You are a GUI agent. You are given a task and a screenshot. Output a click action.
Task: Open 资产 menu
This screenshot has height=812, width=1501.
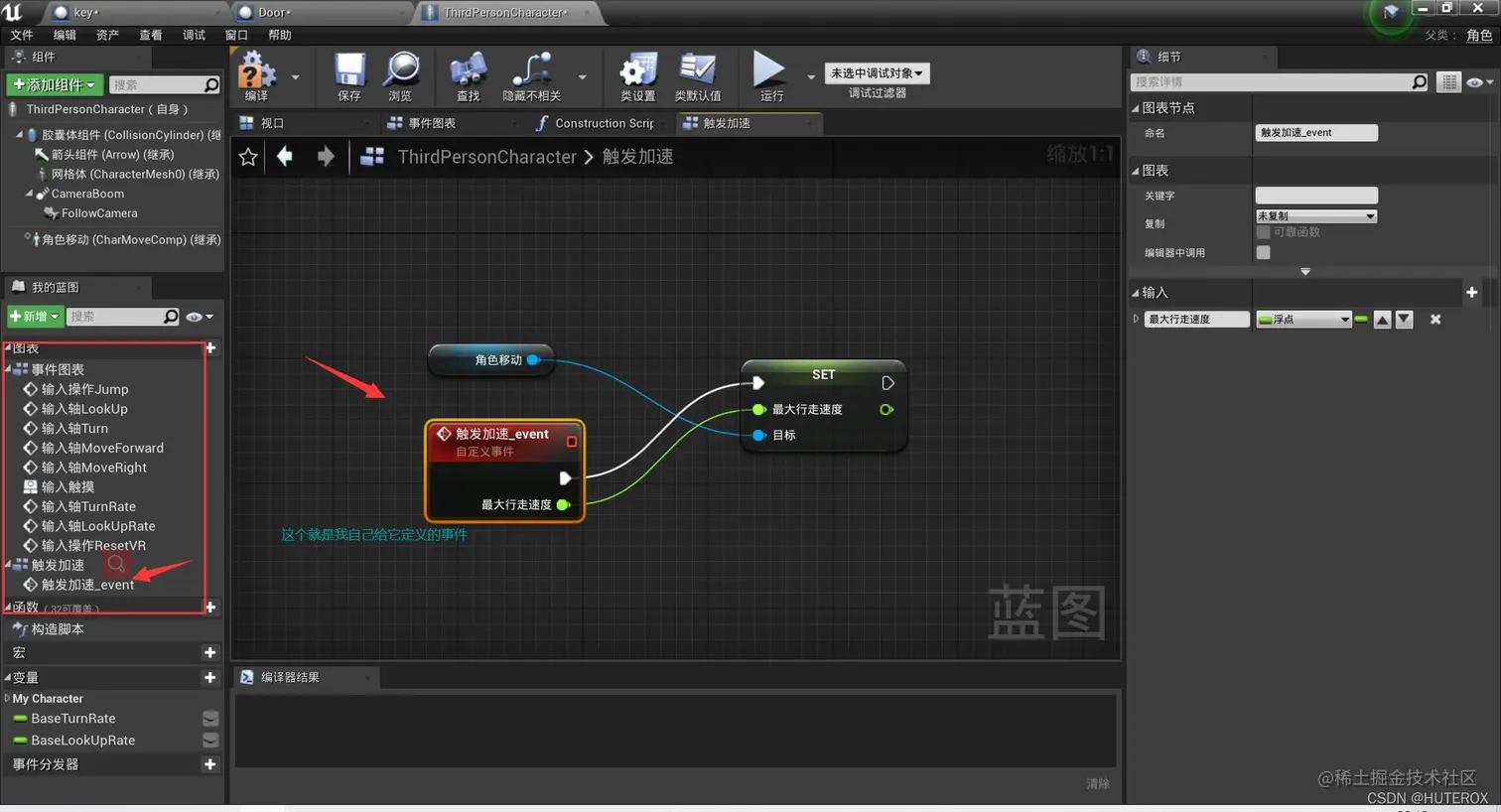(x=107, y=35)
